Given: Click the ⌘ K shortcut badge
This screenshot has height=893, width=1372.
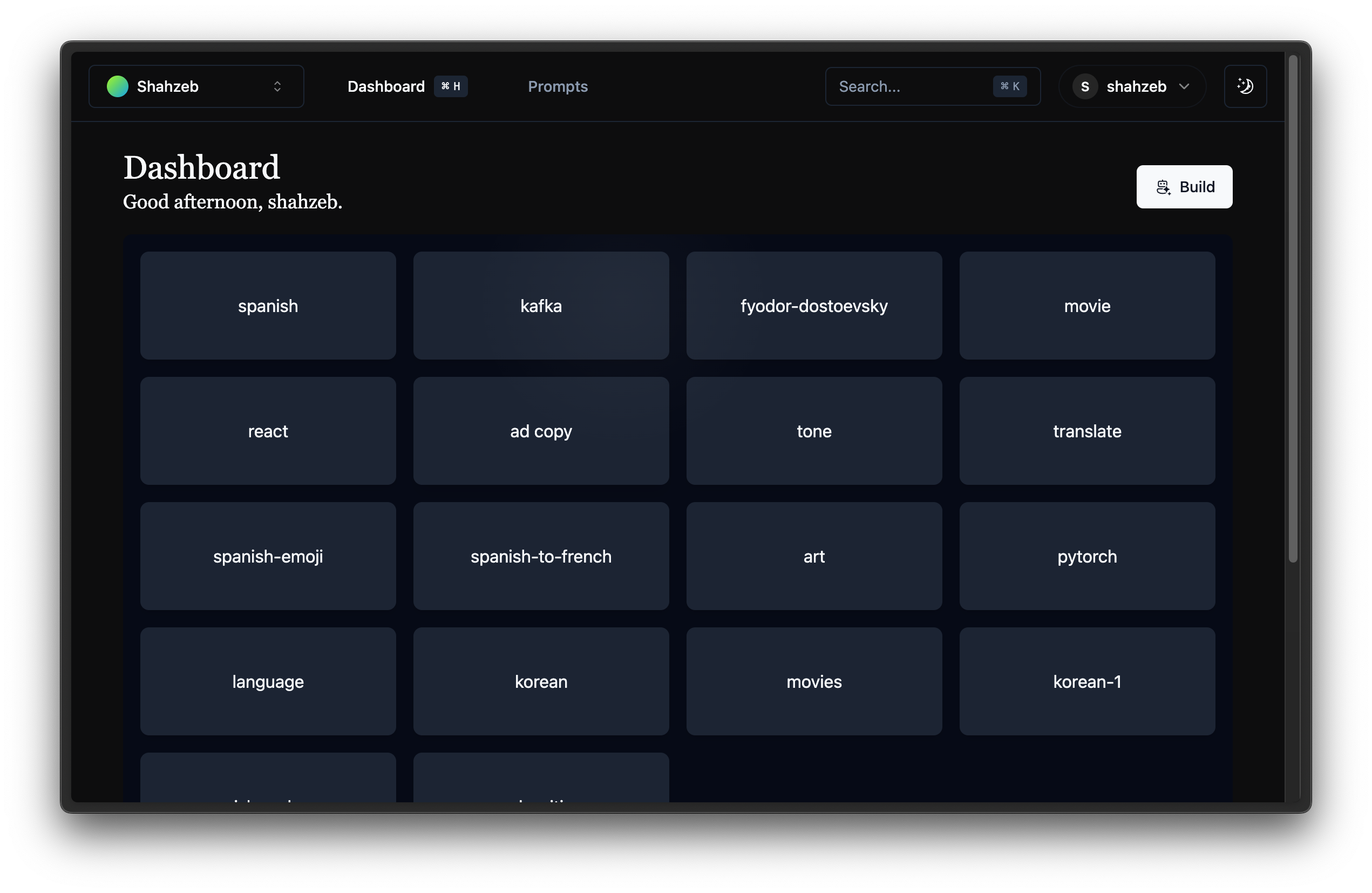Looking at the screenshot, I should click(x=1009, y=86).
